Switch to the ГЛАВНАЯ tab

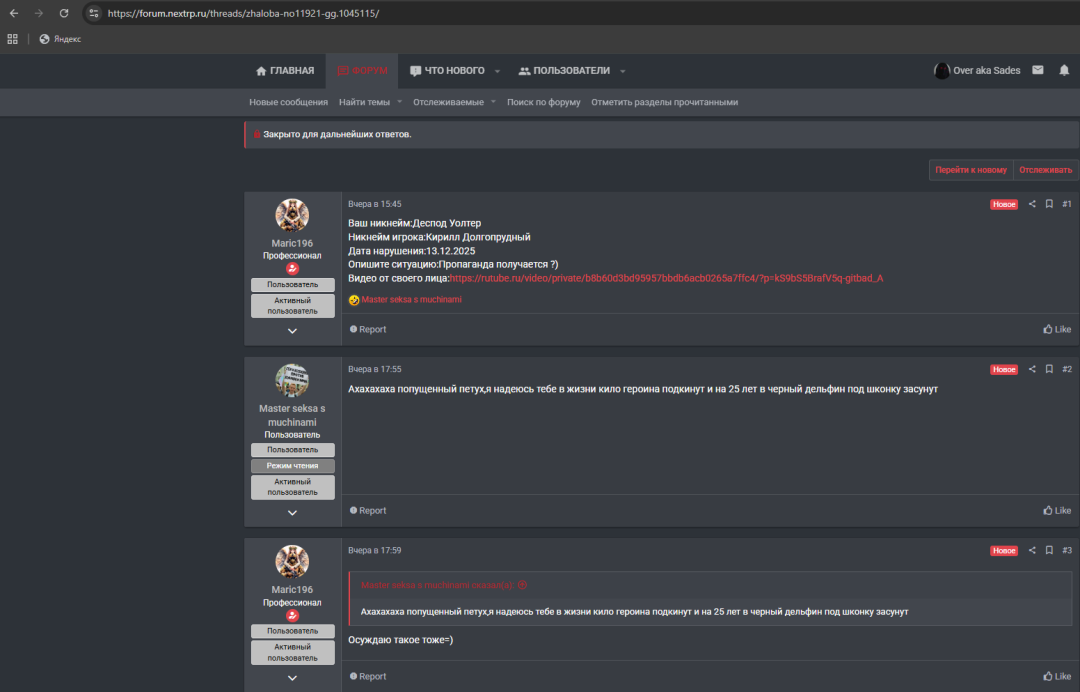pyautogui.click(x=286, y=70)
